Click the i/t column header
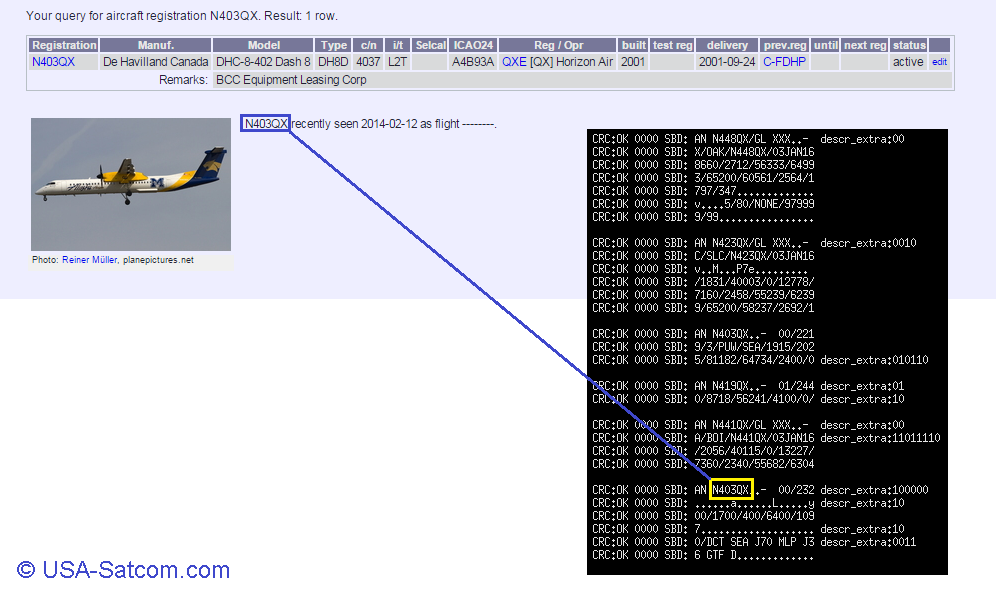The width and height of the screenshot is (996, 607). coord(398,45)
